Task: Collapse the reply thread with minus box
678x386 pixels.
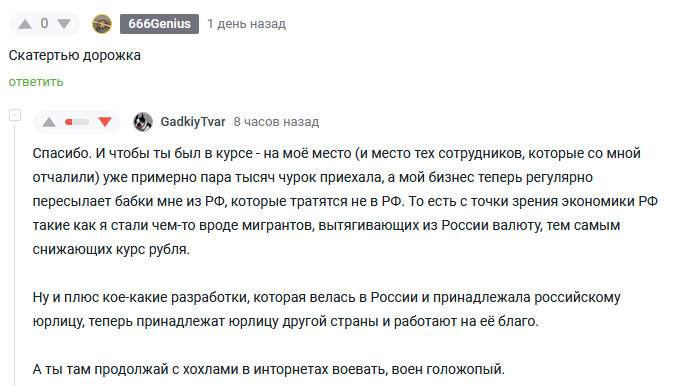Action: 15,115
